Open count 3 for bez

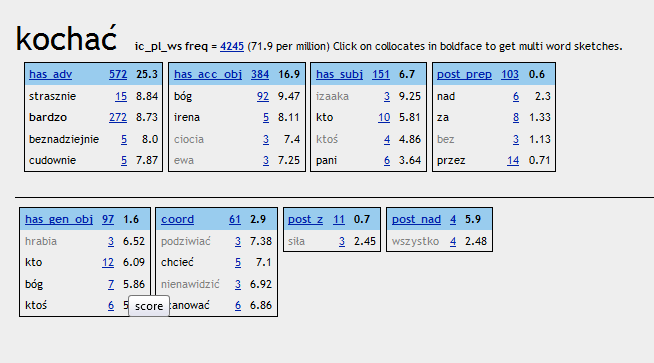pyautogui.click(x=516, y=139)
